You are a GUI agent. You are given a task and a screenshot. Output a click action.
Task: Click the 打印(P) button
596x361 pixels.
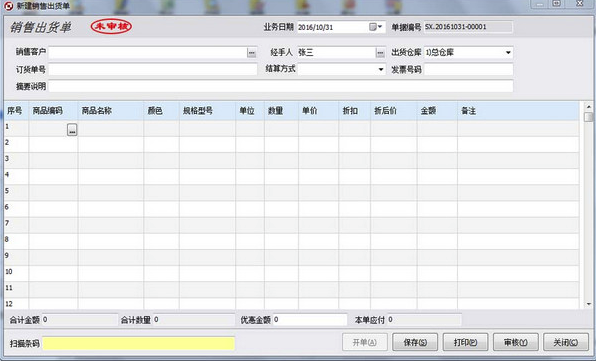465,342
